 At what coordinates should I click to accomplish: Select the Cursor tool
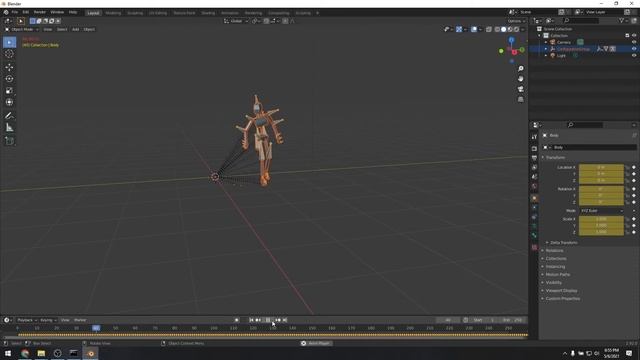(x=9, y=54)
